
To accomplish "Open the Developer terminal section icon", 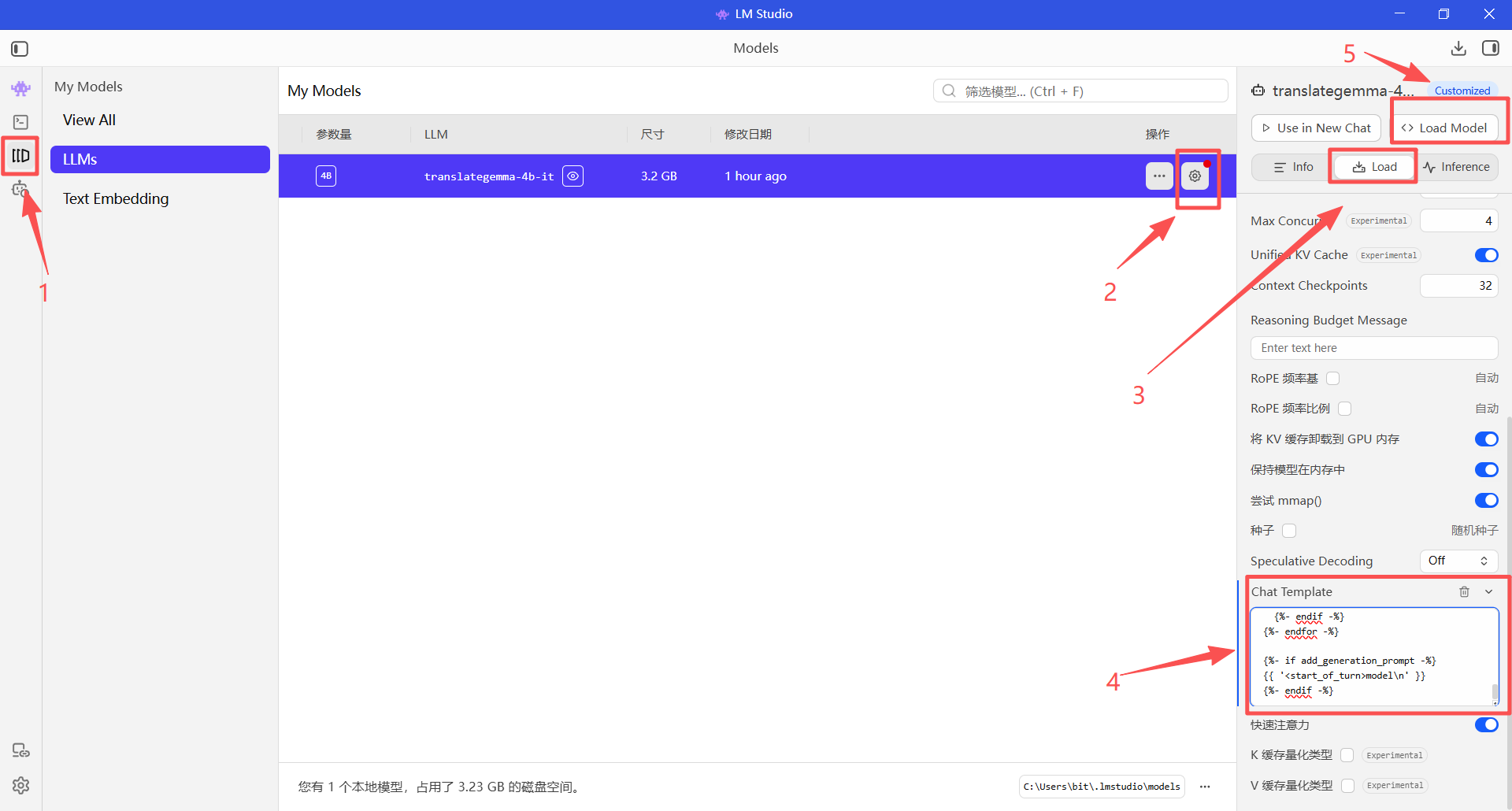I will tap(21, 122).
